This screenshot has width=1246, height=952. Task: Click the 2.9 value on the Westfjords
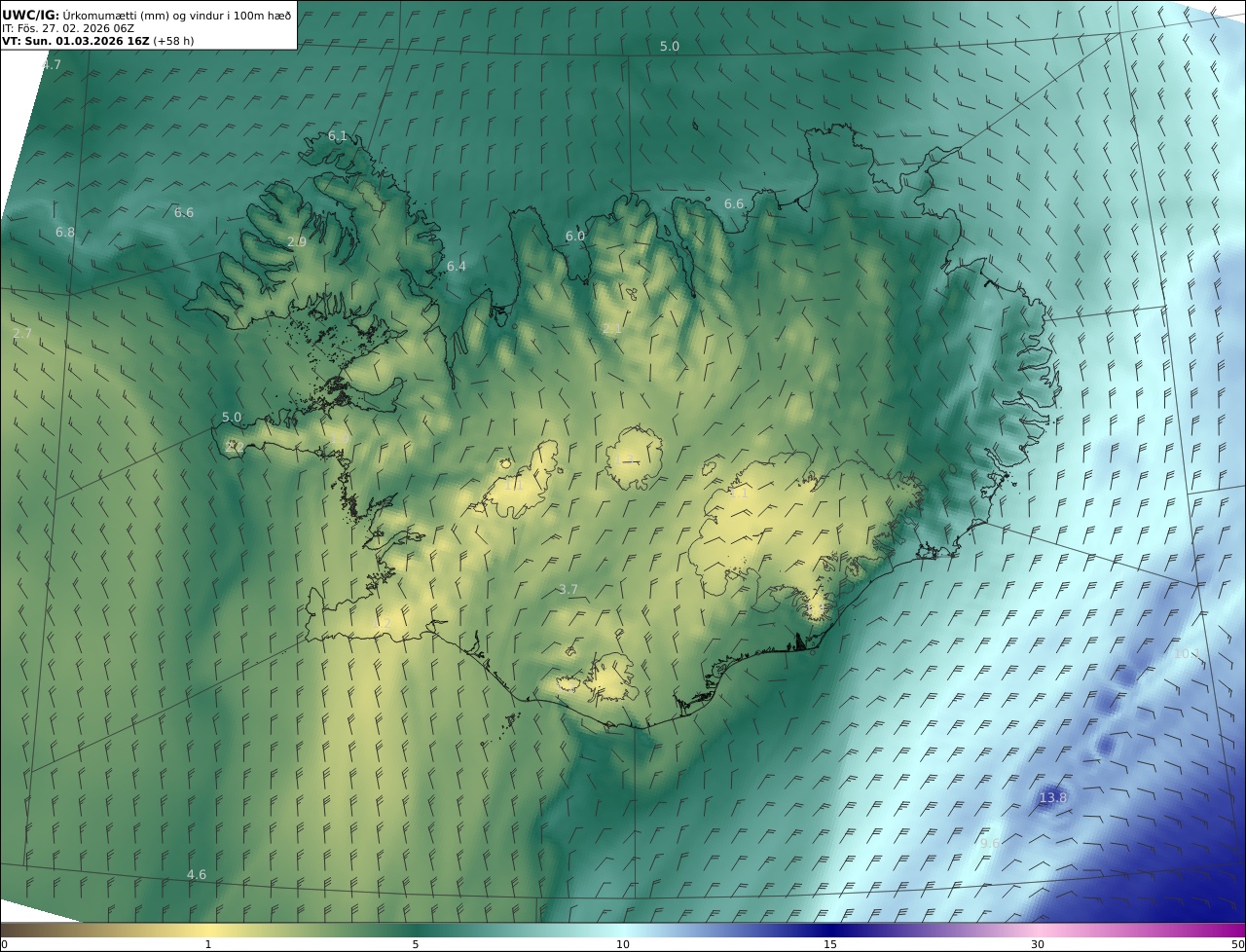pos(297,242)
